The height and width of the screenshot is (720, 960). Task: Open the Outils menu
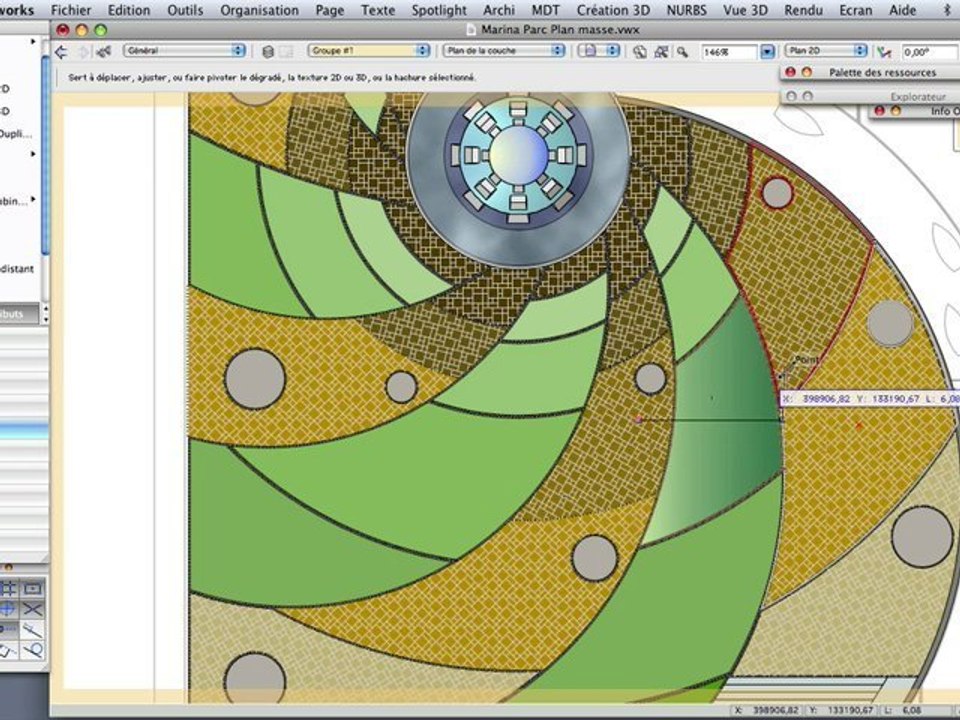(185, 10)
